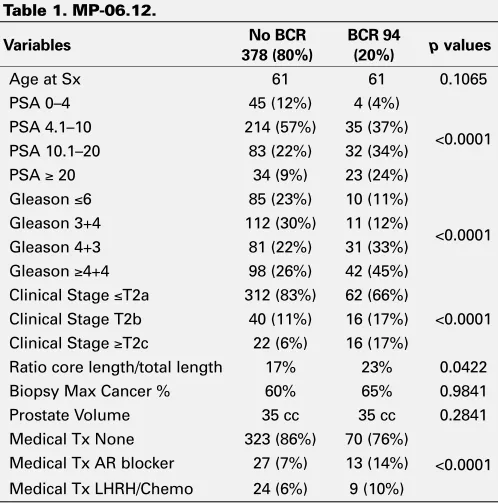Click the 214 (57%) cell

tap(280, 127)
